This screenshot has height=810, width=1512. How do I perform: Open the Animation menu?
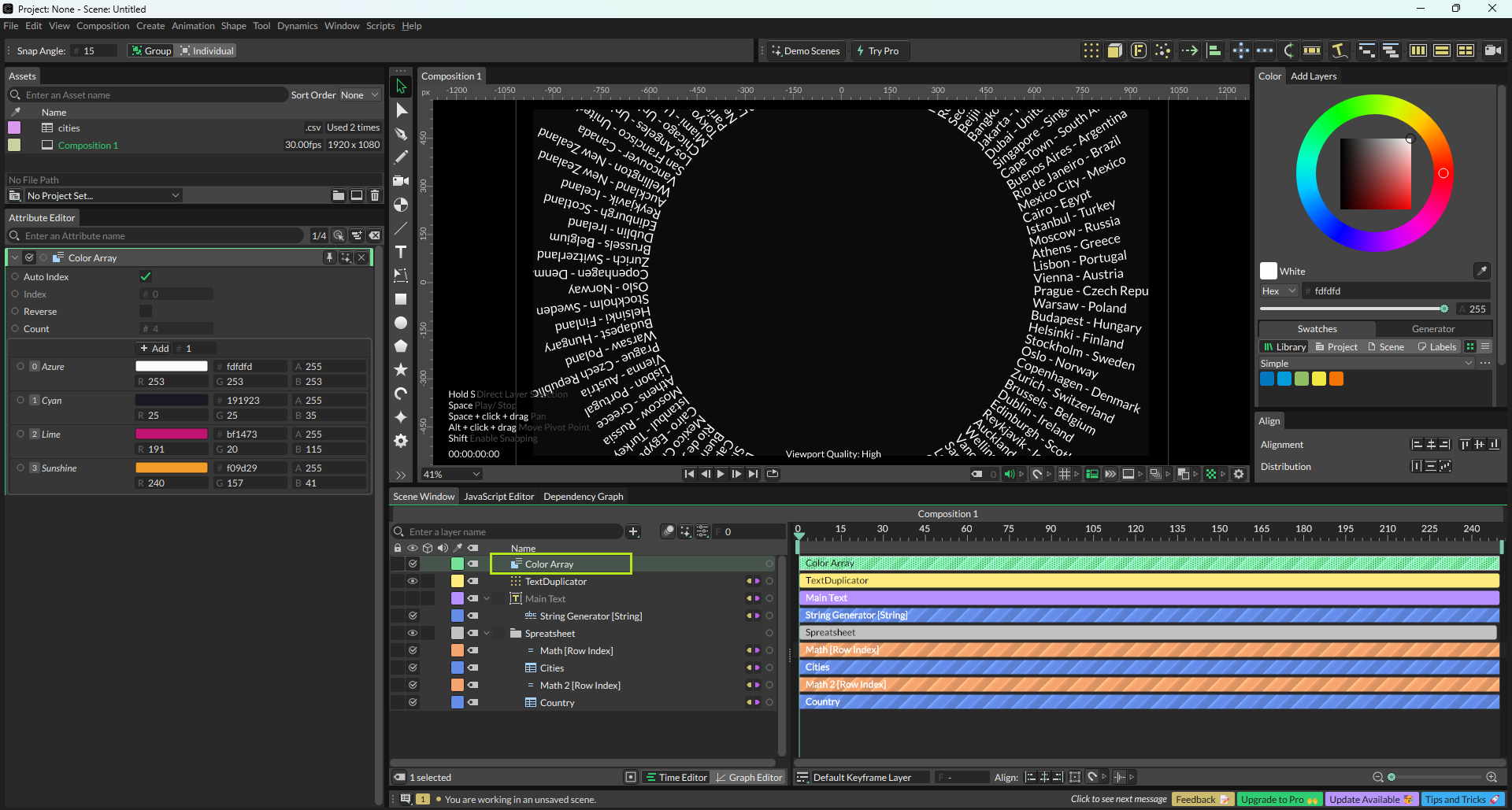click(x=193, y=26)
